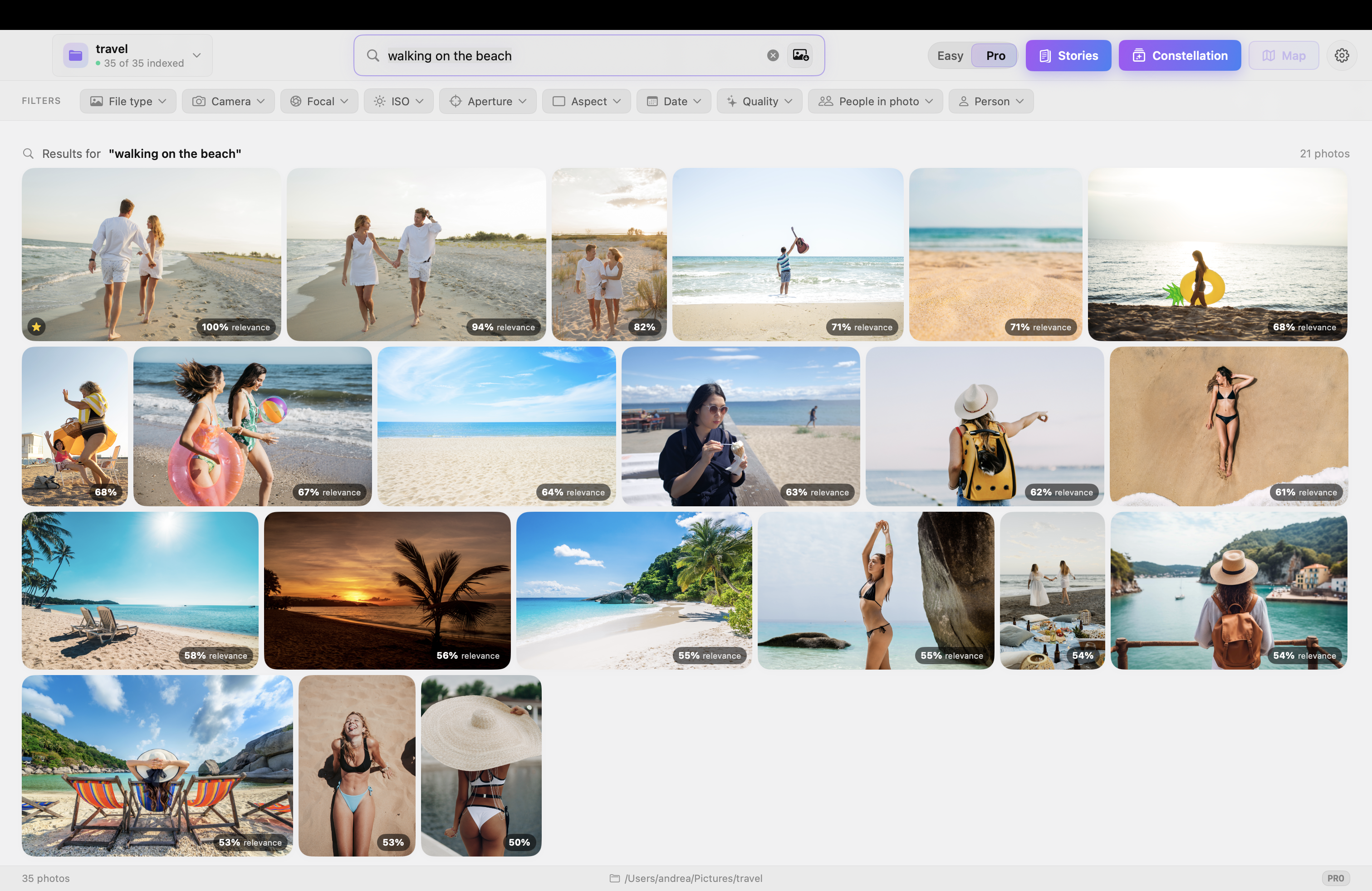Open the 55% relevance woman by rock photo
The width and height of the screenshot is (1372, 891).
876,590
